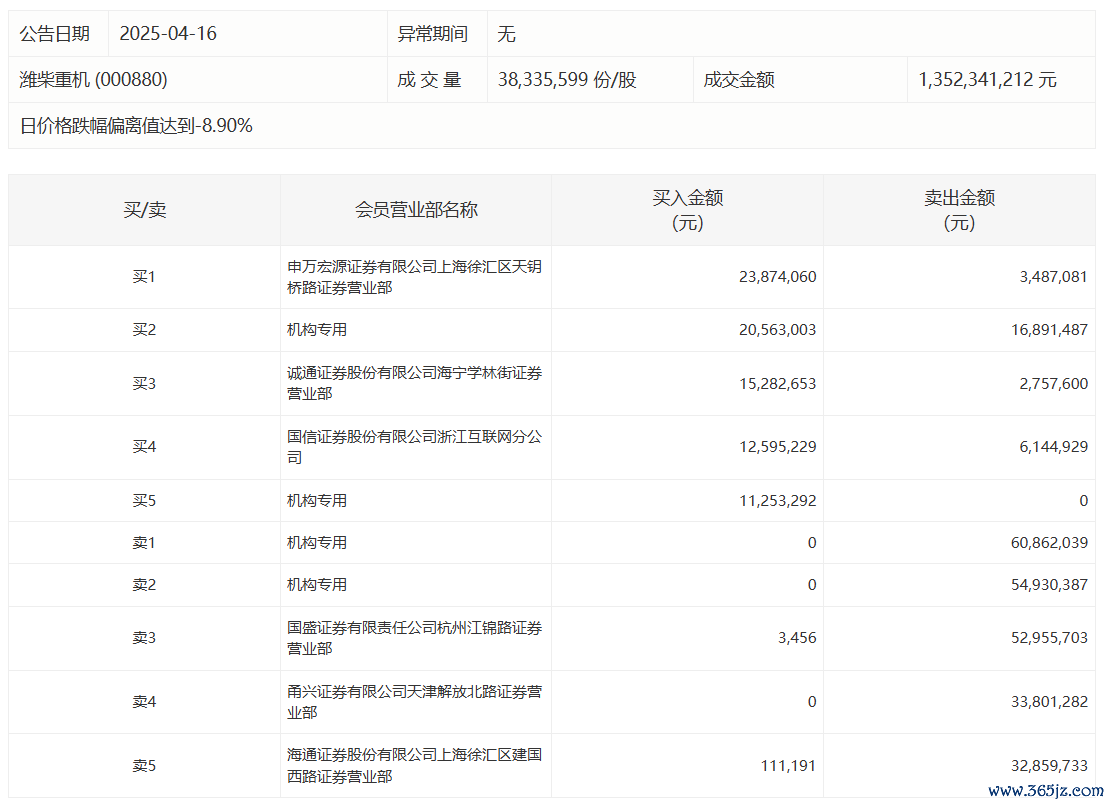Click the 日价格跌幅偏离值达到-8.90% notice text
Screen dimensions: 1111x806
click(x=136, y=126)
